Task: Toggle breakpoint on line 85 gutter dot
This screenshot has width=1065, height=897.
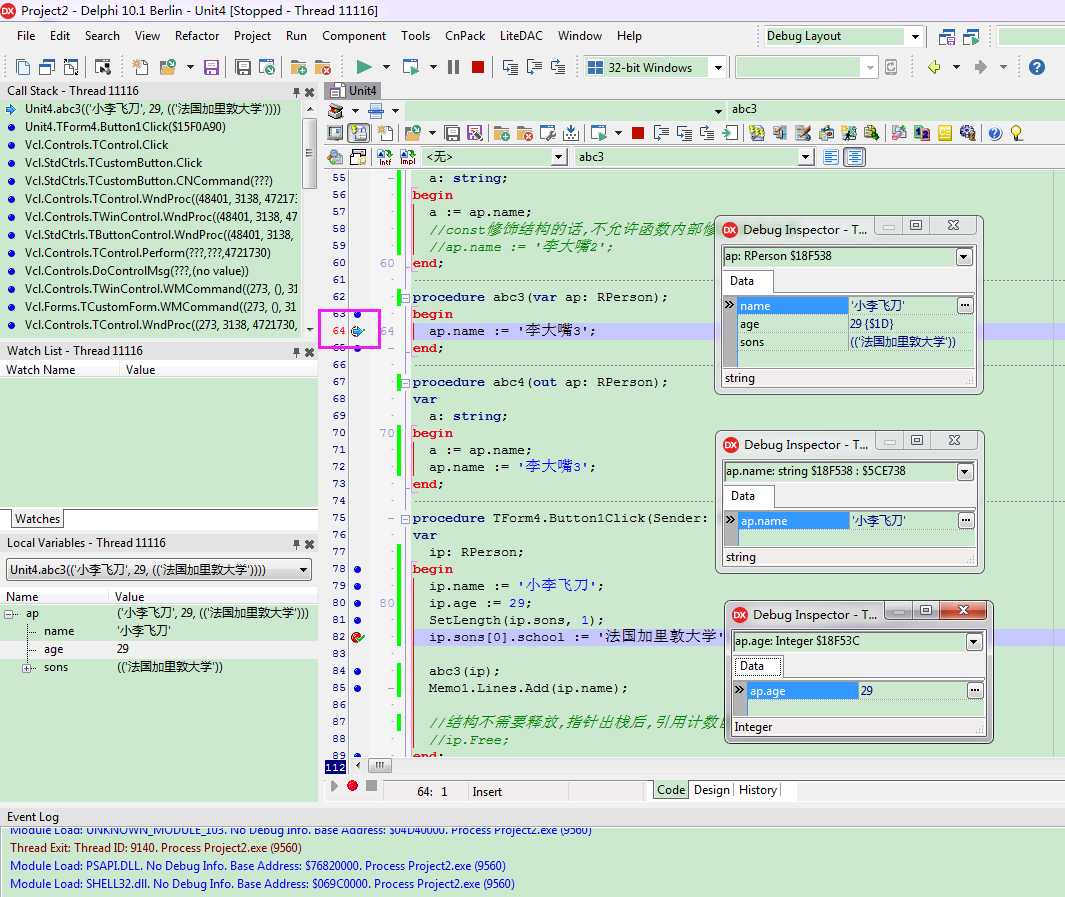Action: [358, 688]
